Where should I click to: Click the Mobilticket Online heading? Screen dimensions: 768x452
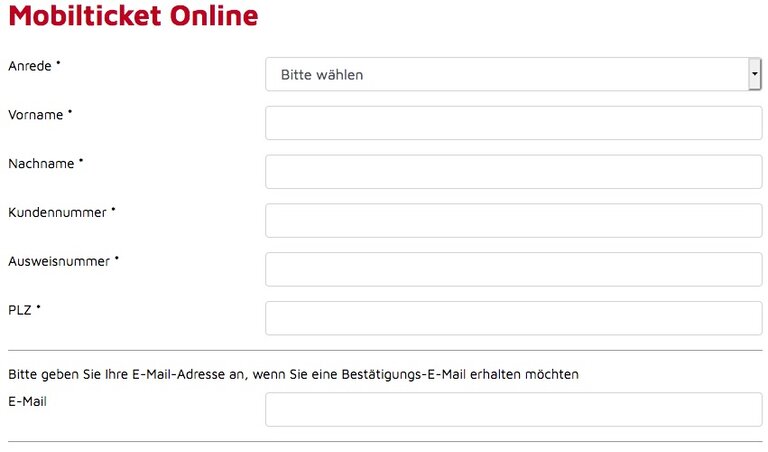pyautogui.click(x=133, y=16)
